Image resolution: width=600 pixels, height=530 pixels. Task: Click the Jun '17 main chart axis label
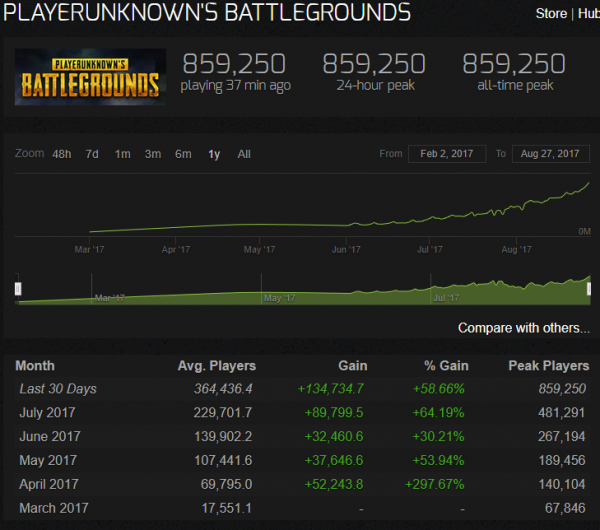[x=346, y=250]
